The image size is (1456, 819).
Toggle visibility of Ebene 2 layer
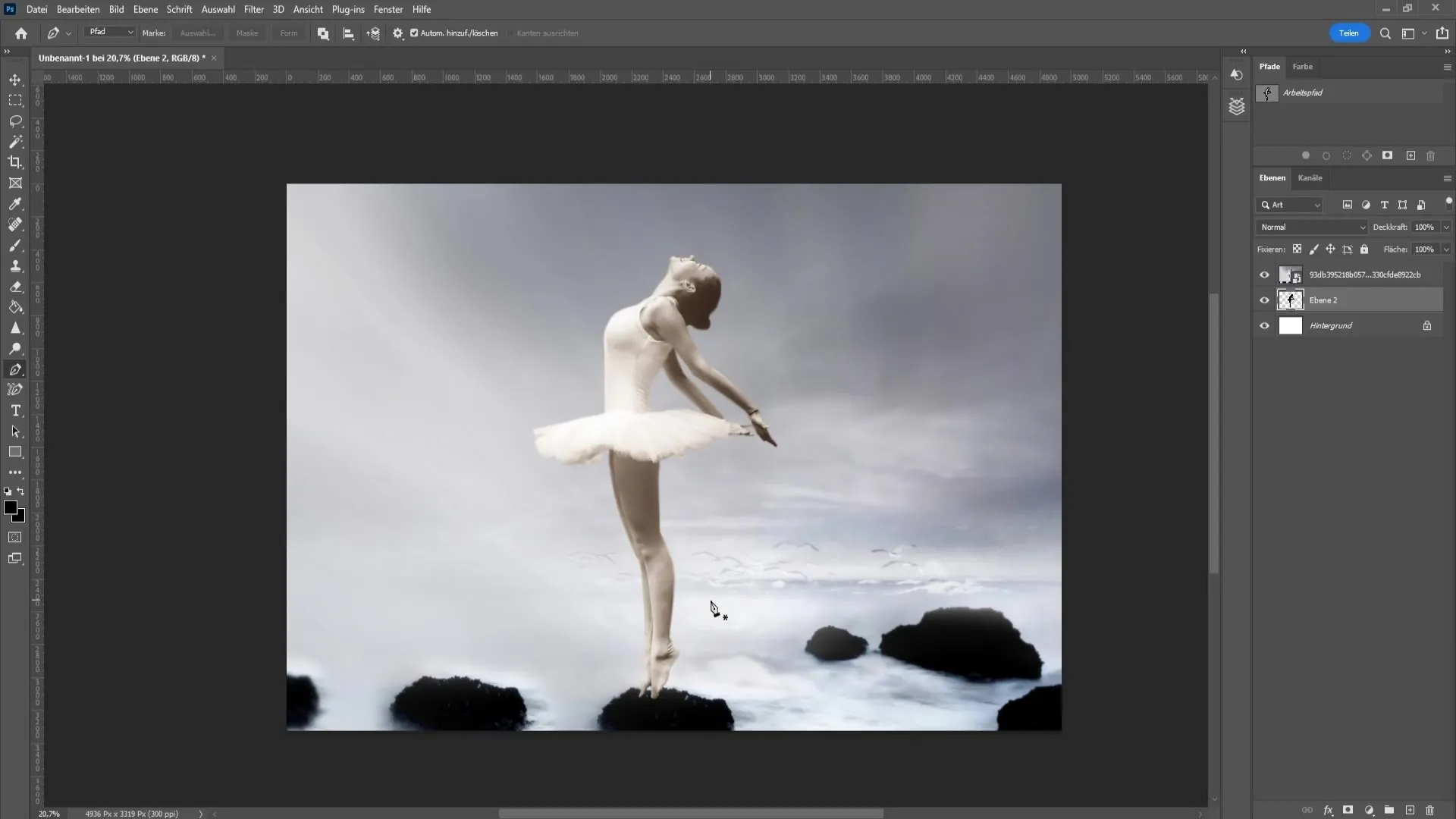[x=1265, y=300]
